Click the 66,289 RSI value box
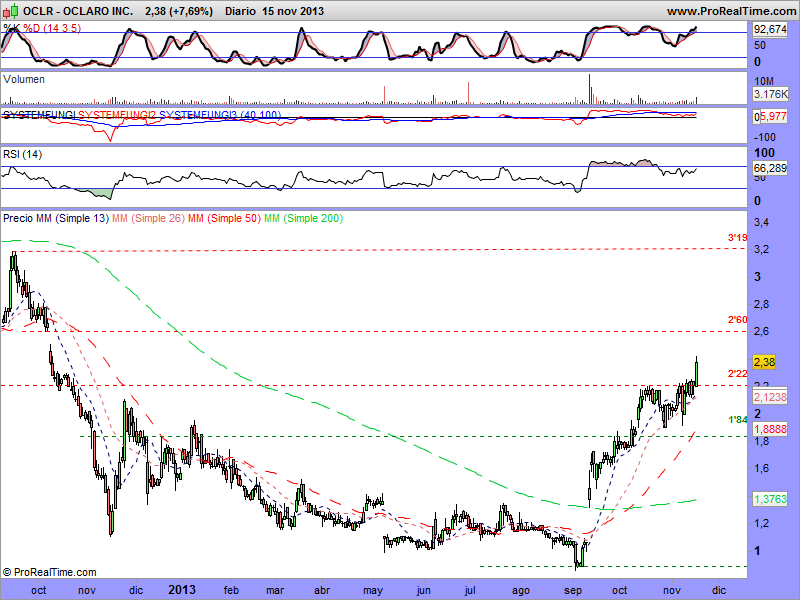Viewport: 800px width, 600px height. click(770, 168)
